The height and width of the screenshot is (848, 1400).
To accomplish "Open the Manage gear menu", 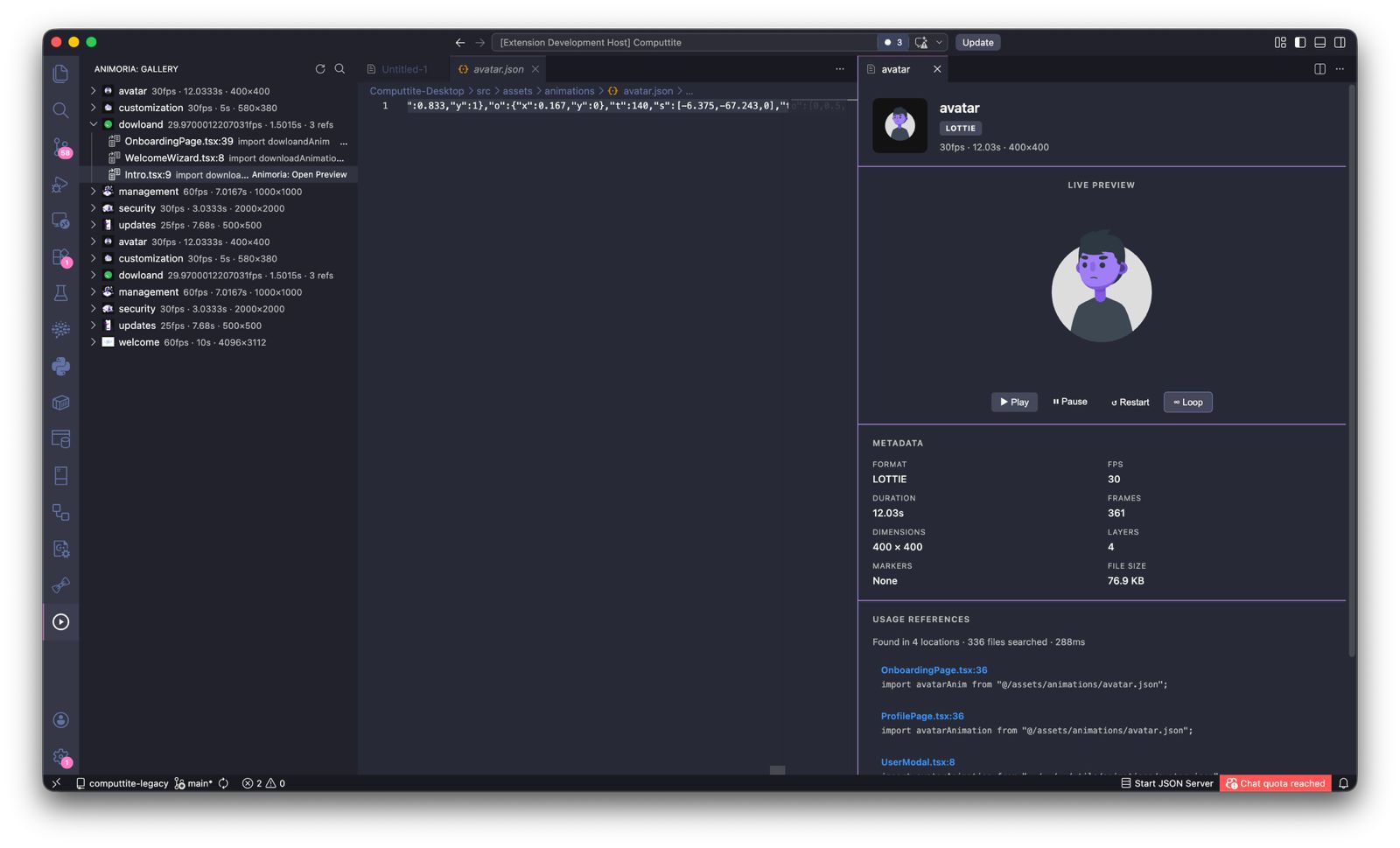I will point(60,757).
